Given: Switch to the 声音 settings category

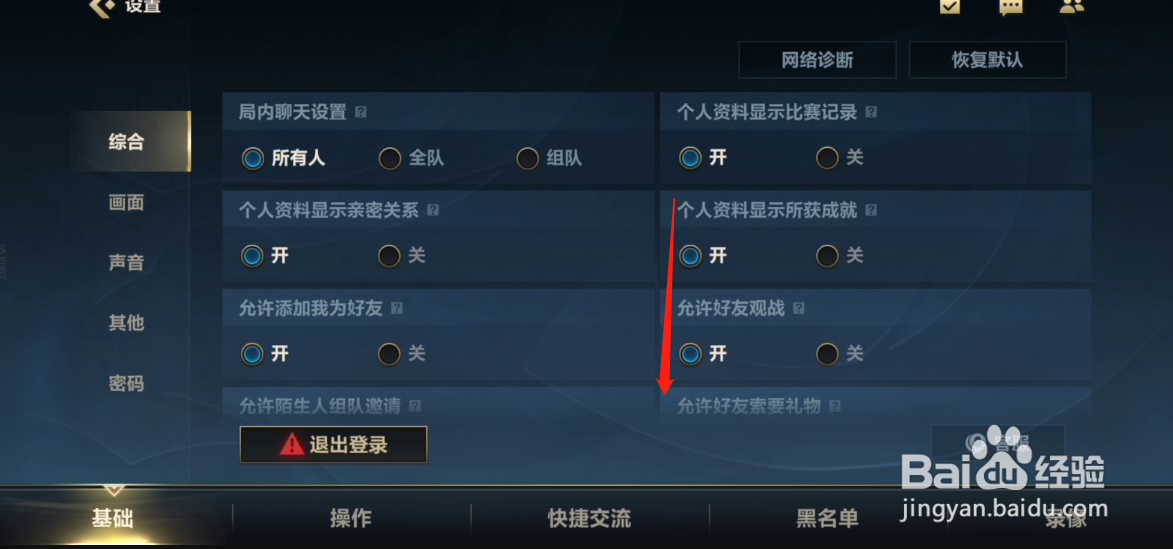Looking at the screenshot, I should 126,263.
